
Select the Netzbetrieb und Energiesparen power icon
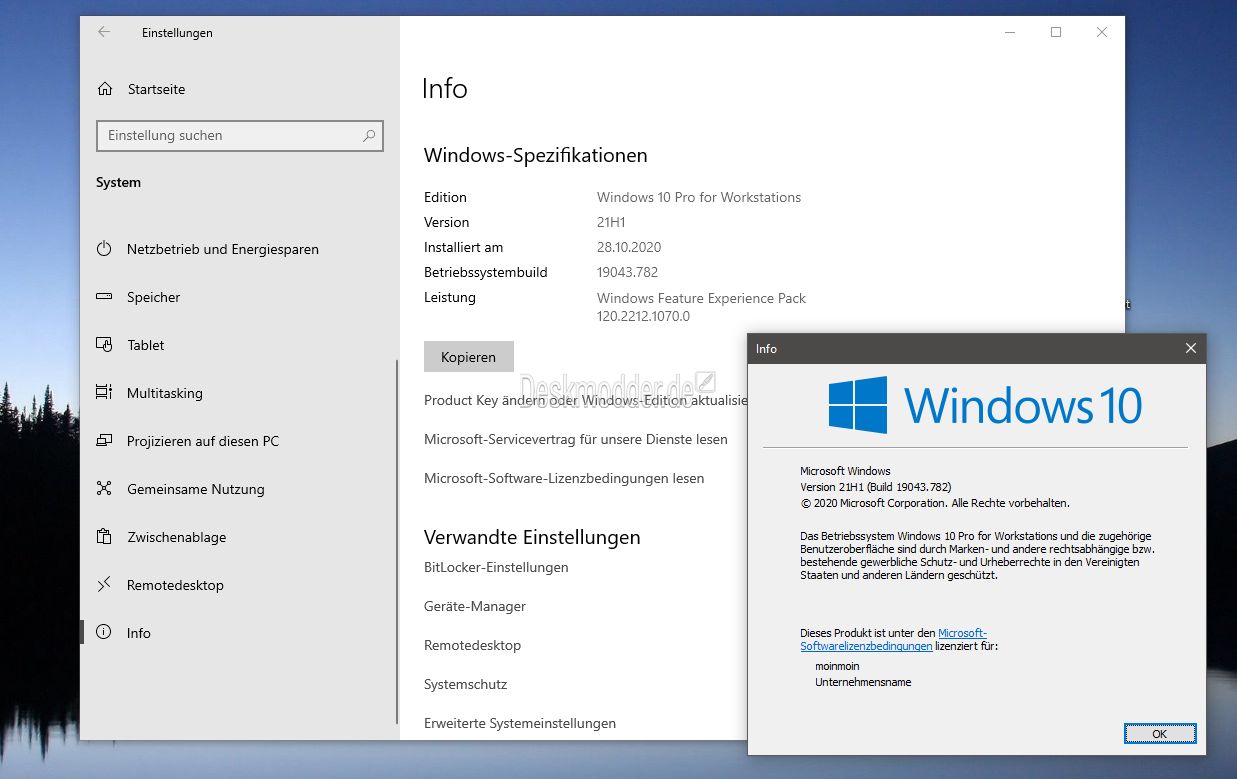[x=104, y=249]
